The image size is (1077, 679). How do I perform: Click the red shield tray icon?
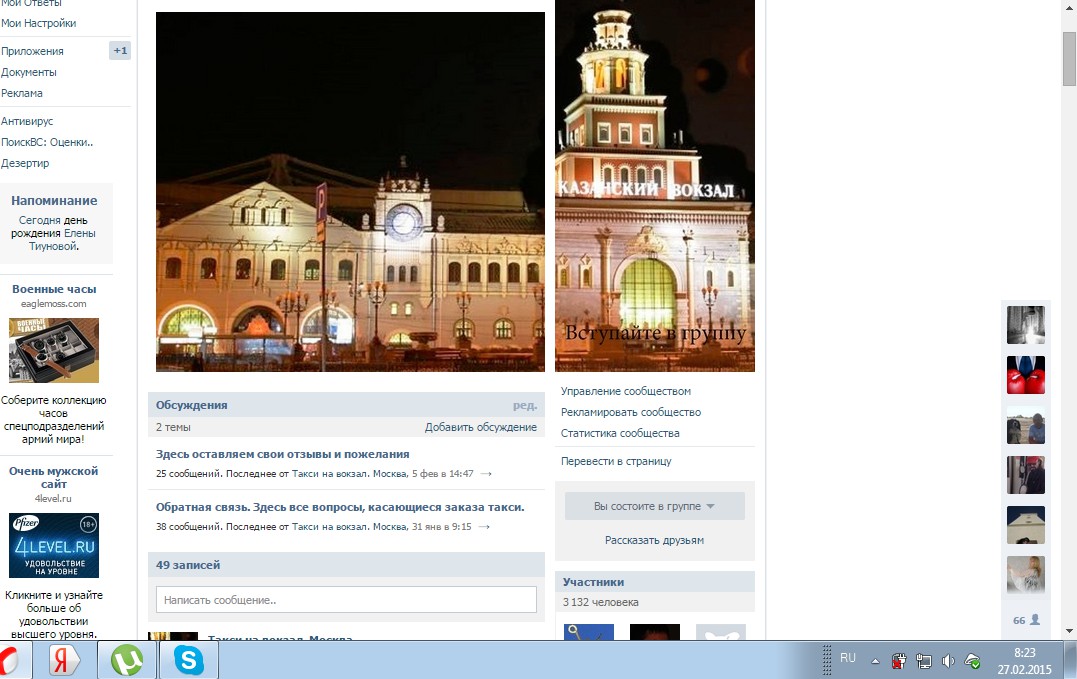pyautogui.click(x=898, y=661)
